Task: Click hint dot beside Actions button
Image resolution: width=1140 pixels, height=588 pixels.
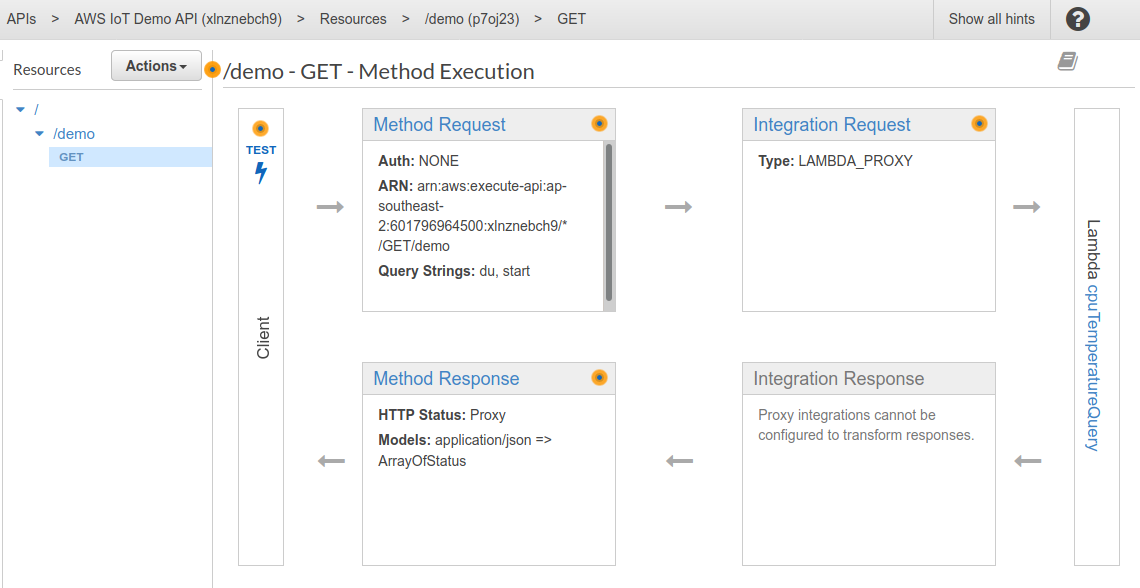Action: point(212,70)
